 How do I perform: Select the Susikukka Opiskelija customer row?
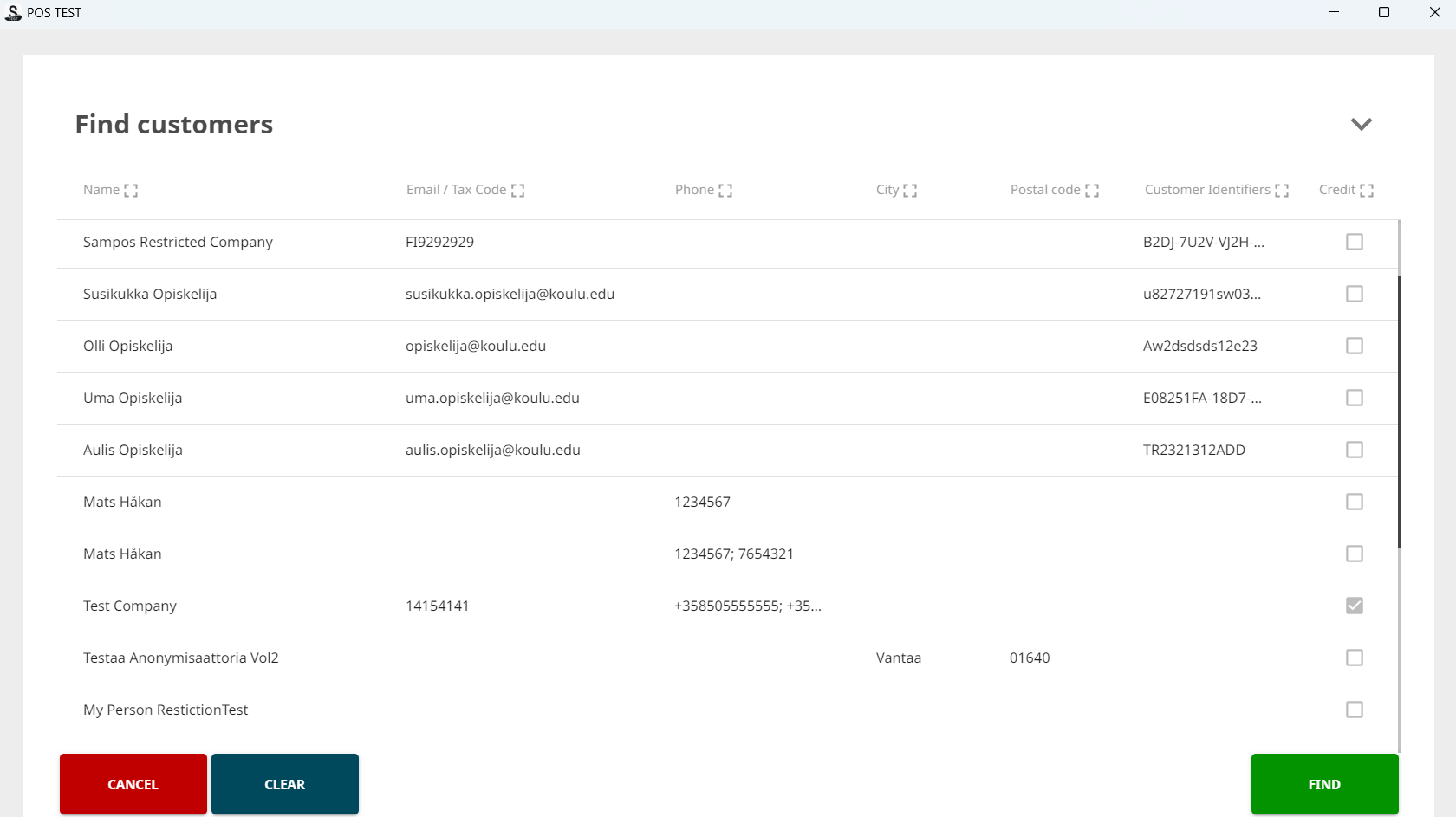(x=150, y=294)
